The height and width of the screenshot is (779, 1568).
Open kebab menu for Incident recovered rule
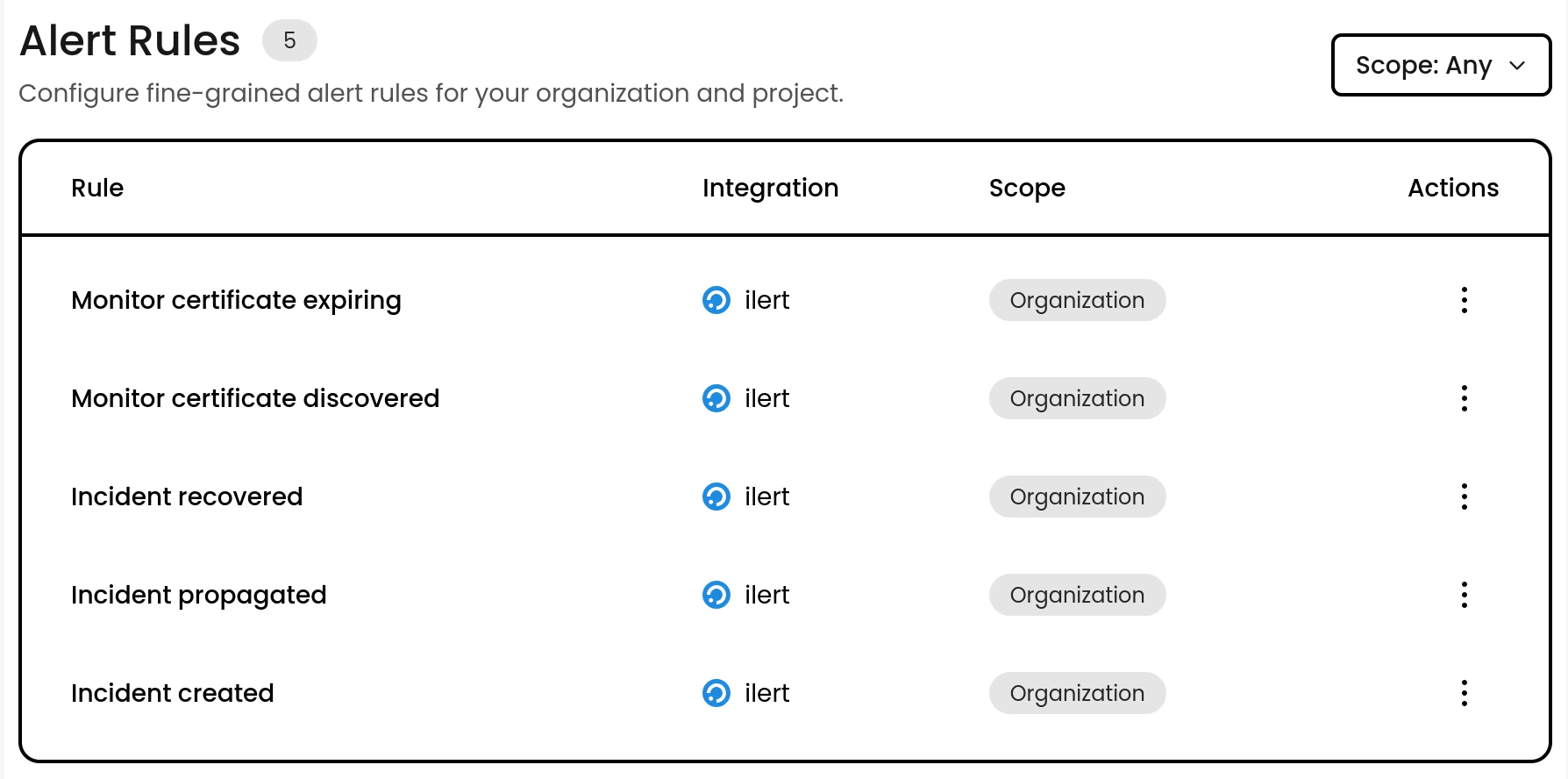(x=1464, y=497)
